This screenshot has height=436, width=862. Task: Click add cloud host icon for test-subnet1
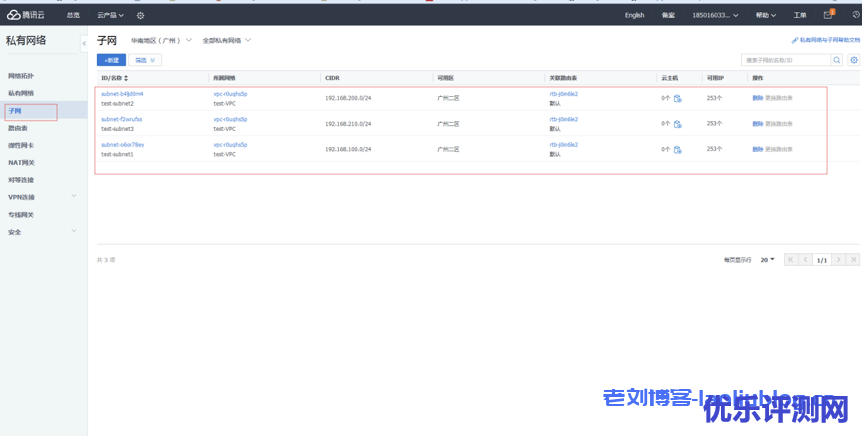coord(678,149)
